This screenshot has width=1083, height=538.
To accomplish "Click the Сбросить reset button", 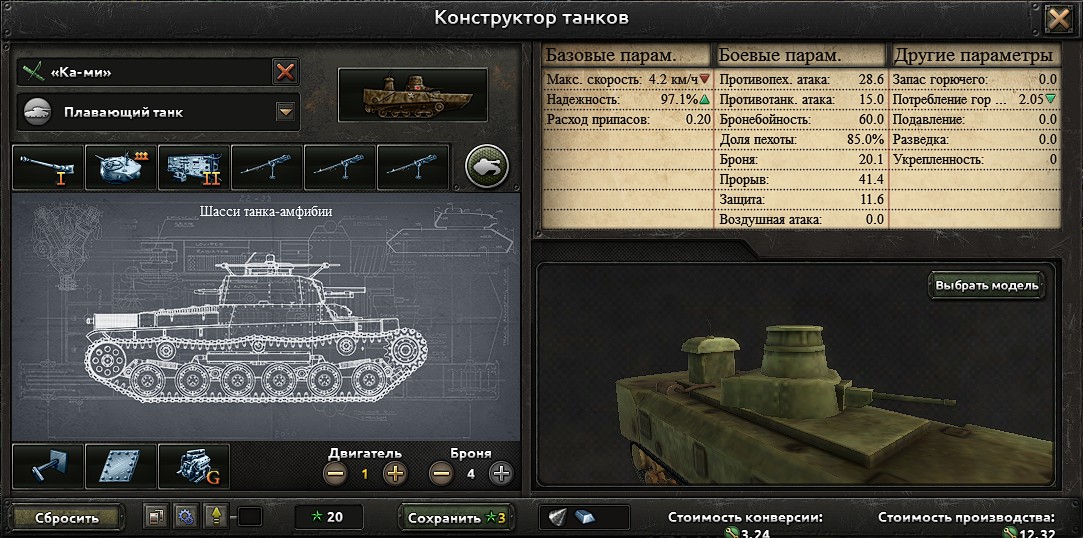I will click(x=67, y=517).
